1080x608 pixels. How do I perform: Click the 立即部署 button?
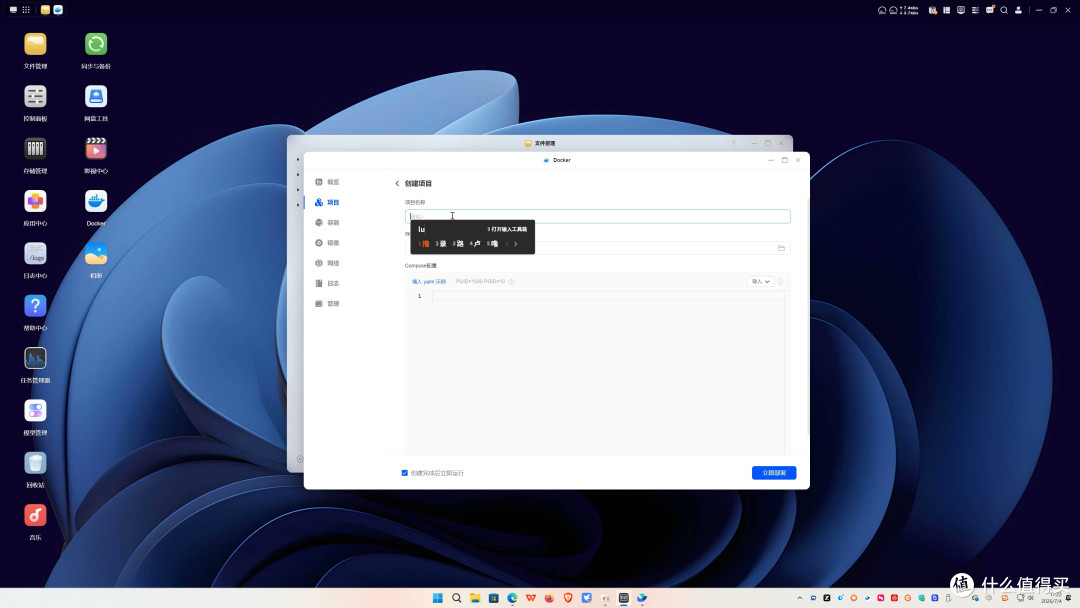point(773,473)
